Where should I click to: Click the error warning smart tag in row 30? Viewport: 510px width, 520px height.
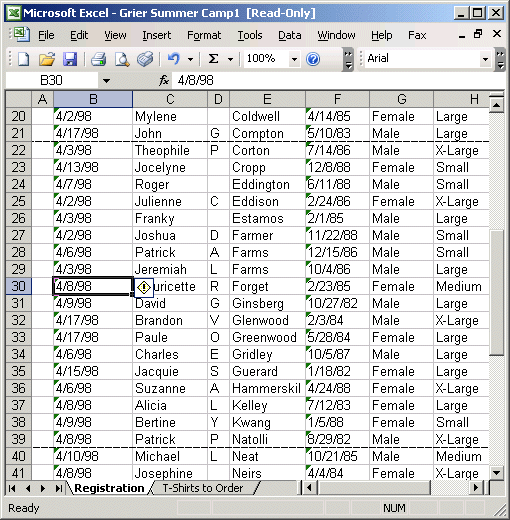click(x=144, y=287)
